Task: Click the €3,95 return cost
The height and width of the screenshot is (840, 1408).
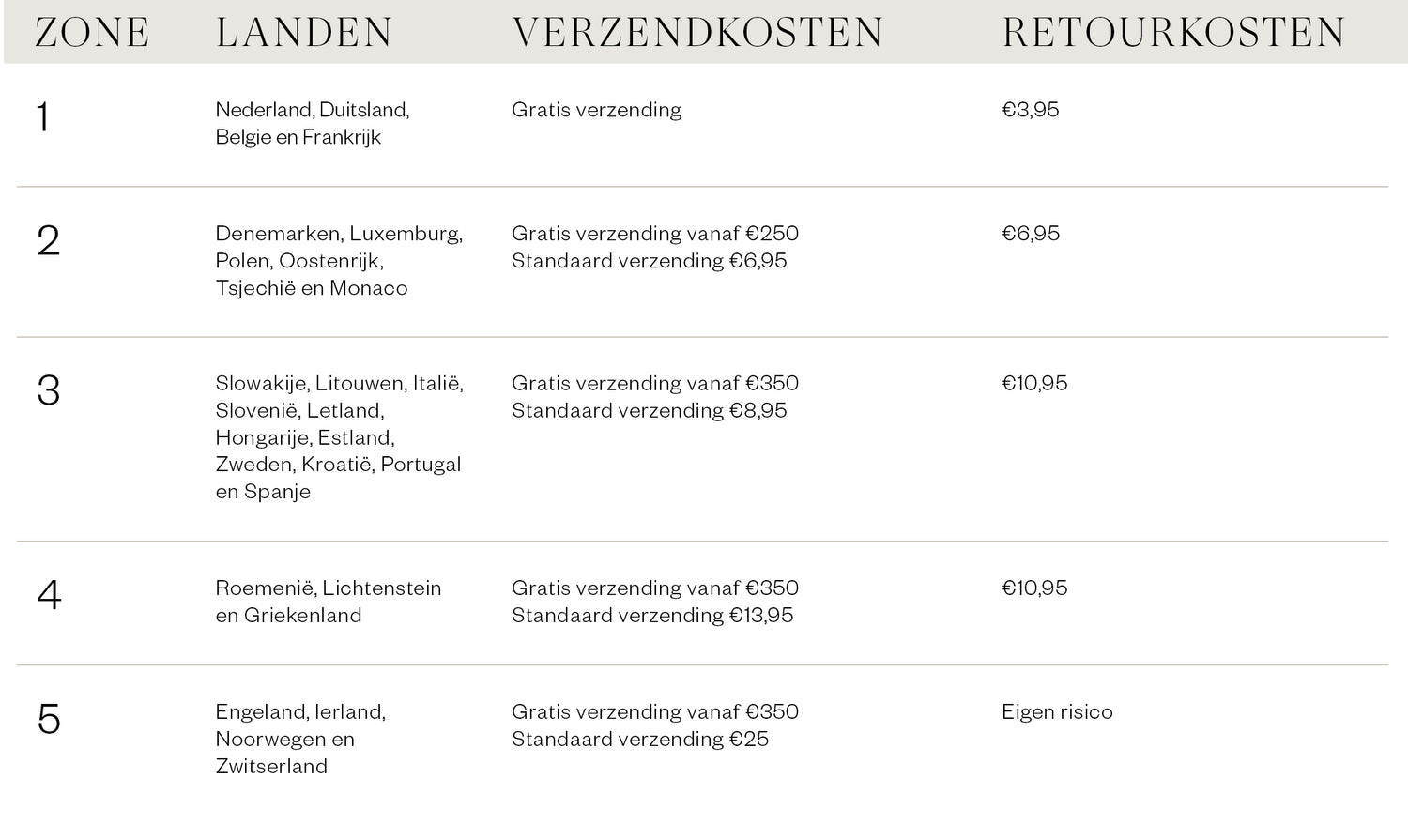Action: click(x=1031, y=110)
